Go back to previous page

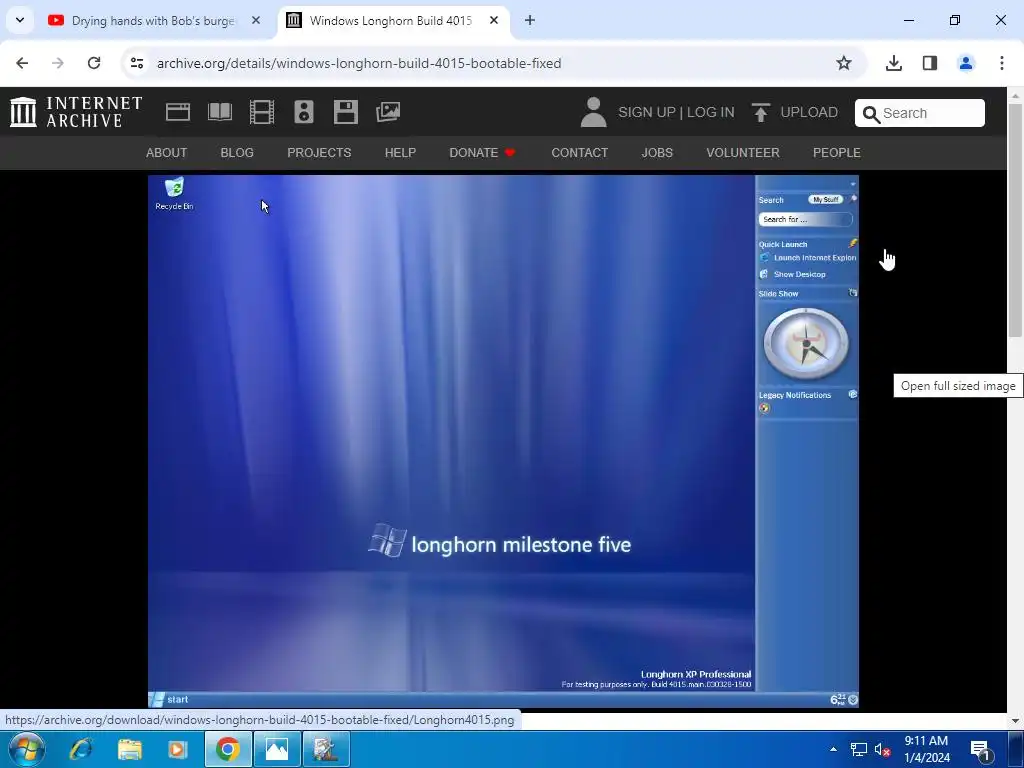click(x=22, y=63)
